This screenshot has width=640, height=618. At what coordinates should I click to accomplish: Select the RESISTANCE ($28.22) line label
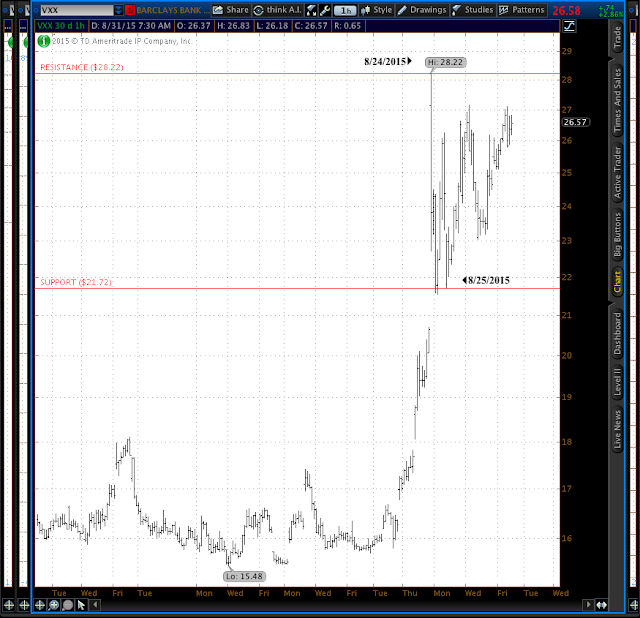point(82,67)
